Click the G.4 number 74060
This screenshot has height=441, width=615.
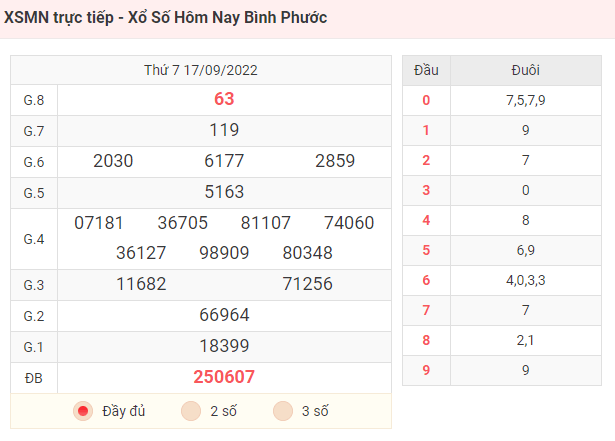[x=349, y=223]
